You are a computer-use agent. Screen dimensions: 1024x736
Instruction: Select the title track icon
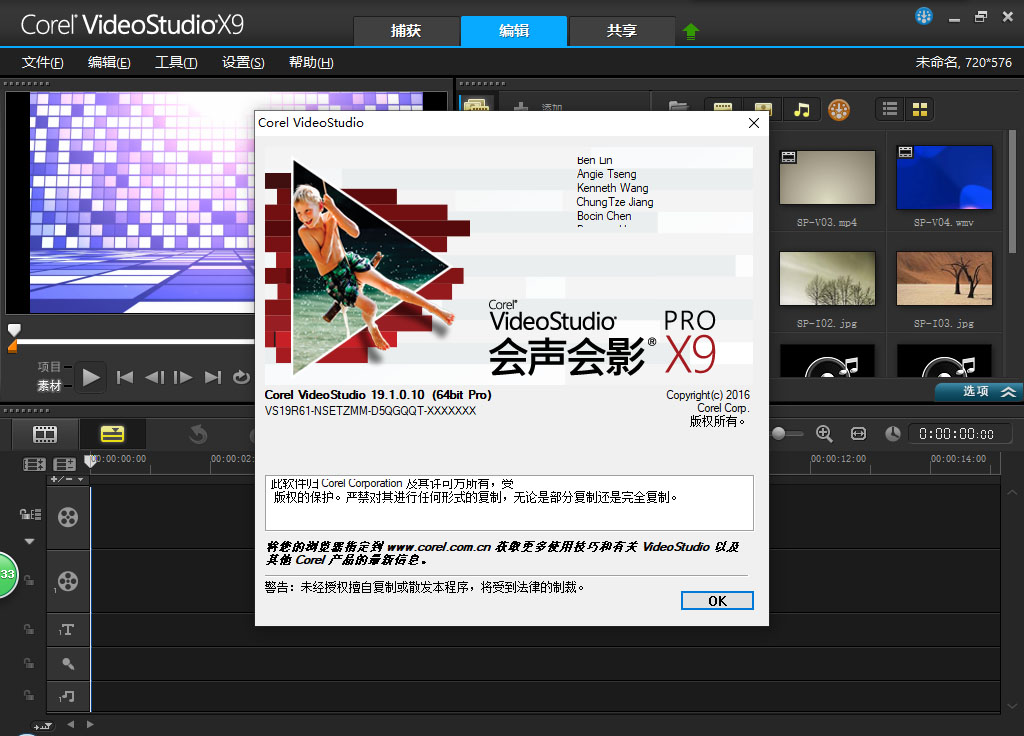click(x=67, y=630)
